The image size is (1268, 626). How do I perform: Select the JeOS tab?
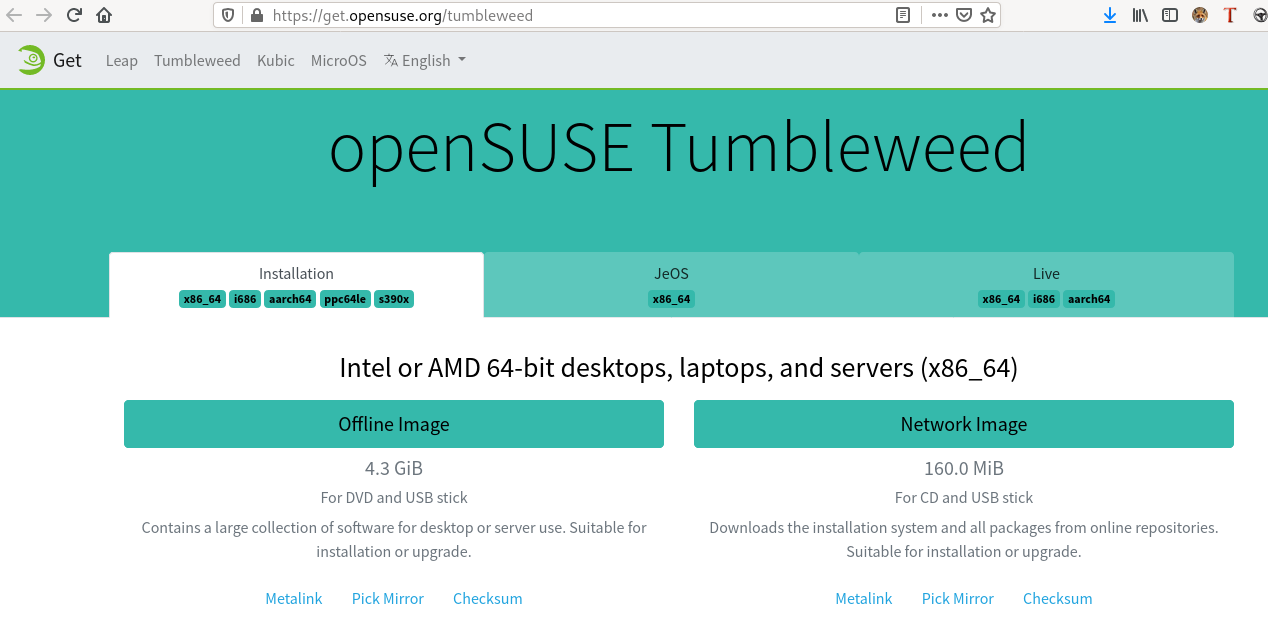[x=671, y=285]
